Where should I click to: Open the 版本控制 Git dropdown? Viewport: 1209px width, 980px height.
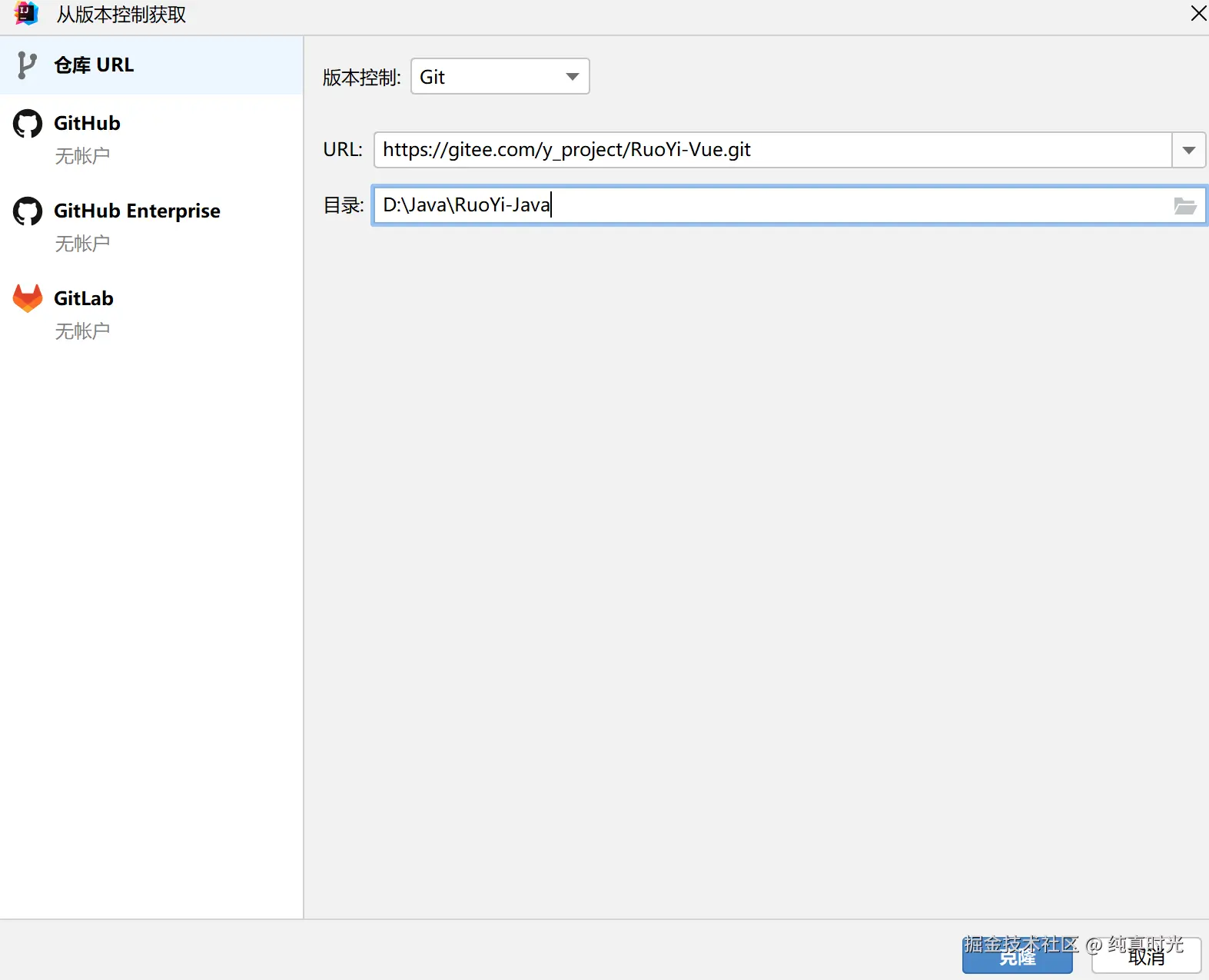[x=500, y=77]
